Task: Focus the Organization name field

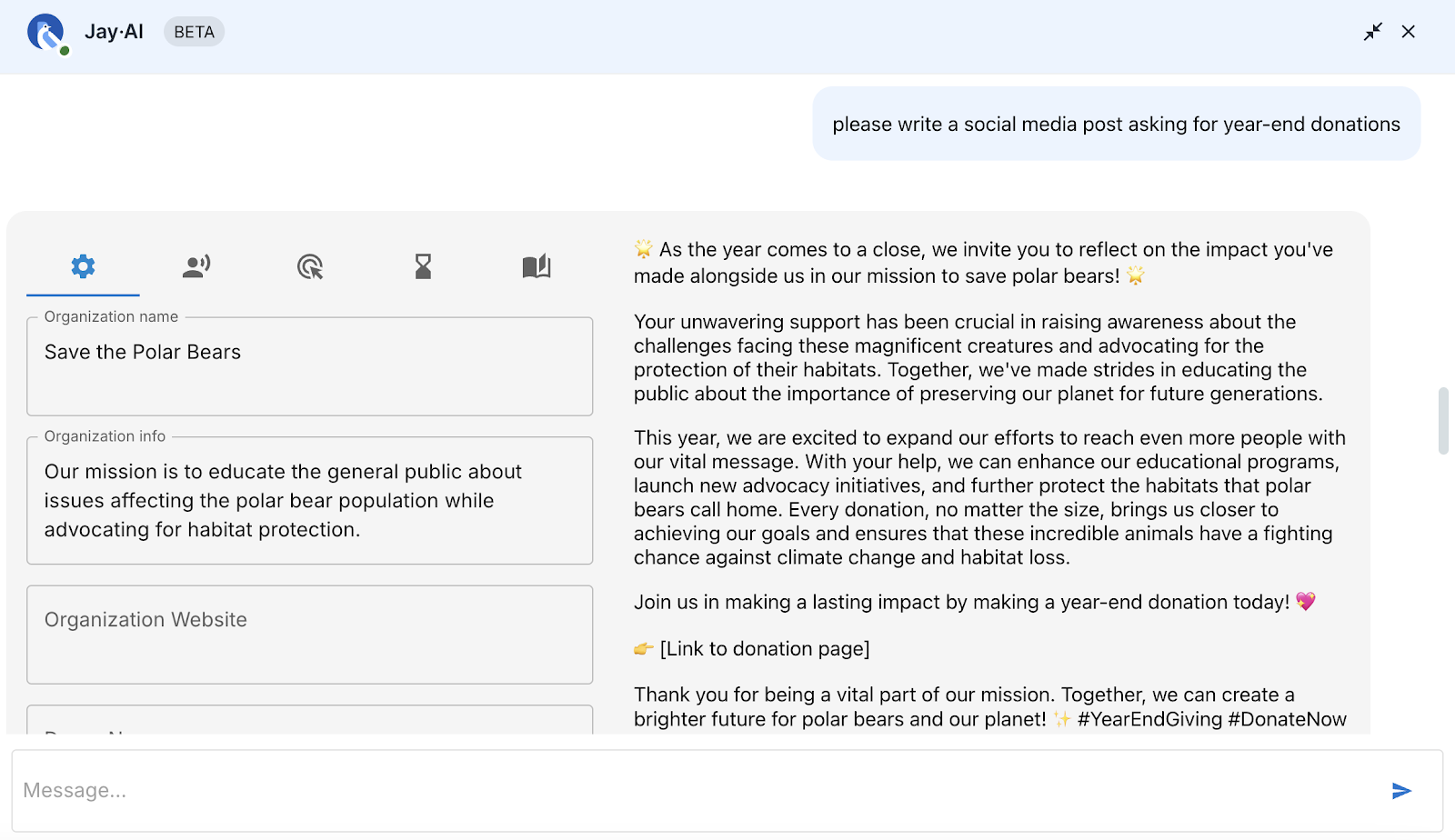Action: 309,366
